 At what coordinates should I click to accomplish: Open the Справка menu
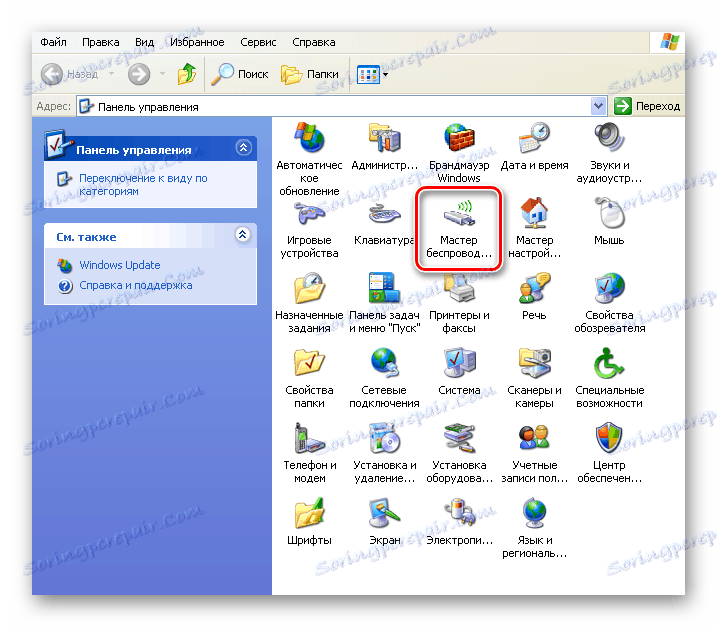[x=314, y=42]
